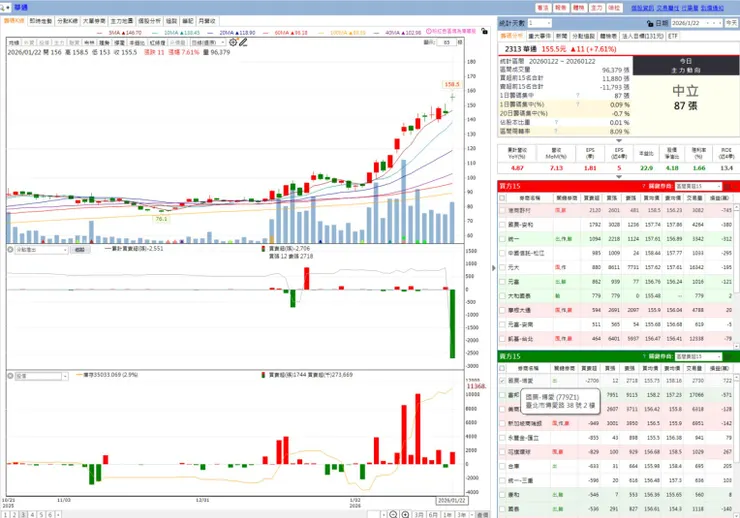Screen dimensions: 740x518
Task: Select the 3月 range button
Action: 419,515
